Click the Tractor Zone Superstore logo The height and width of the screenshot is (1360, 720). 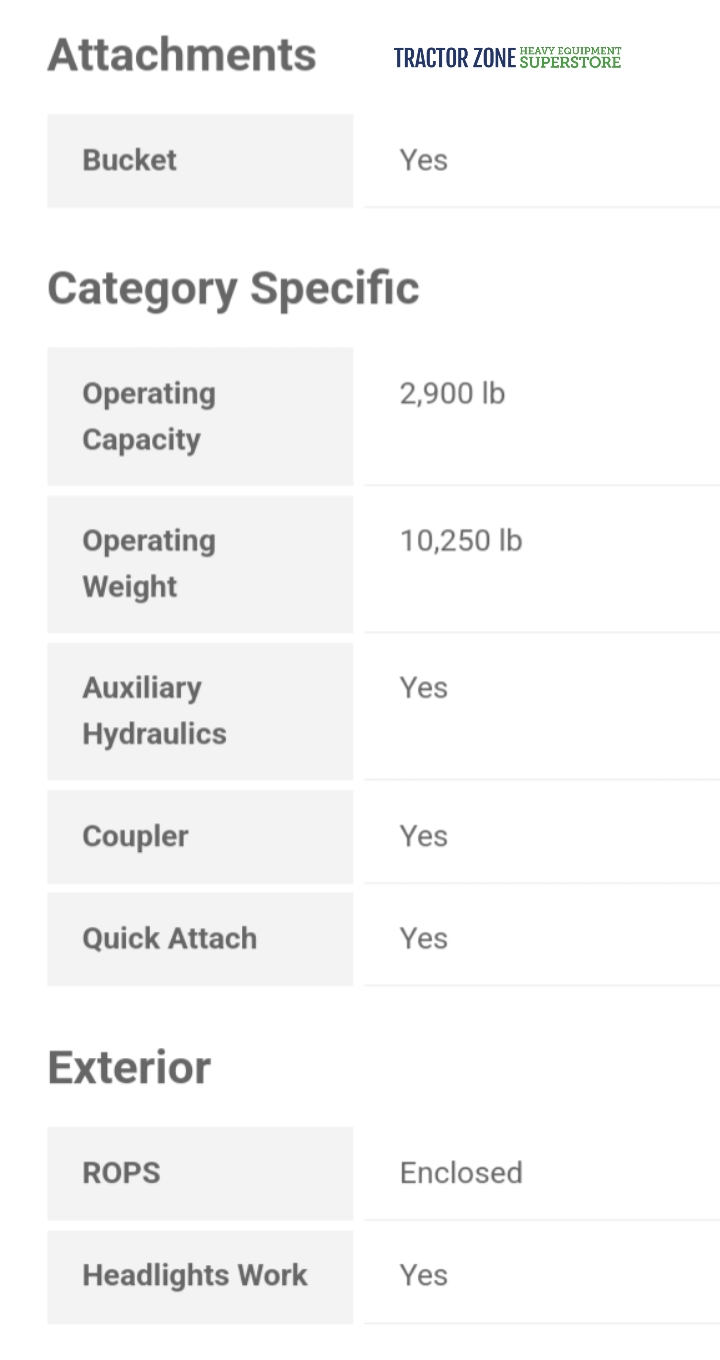[507, 58]
